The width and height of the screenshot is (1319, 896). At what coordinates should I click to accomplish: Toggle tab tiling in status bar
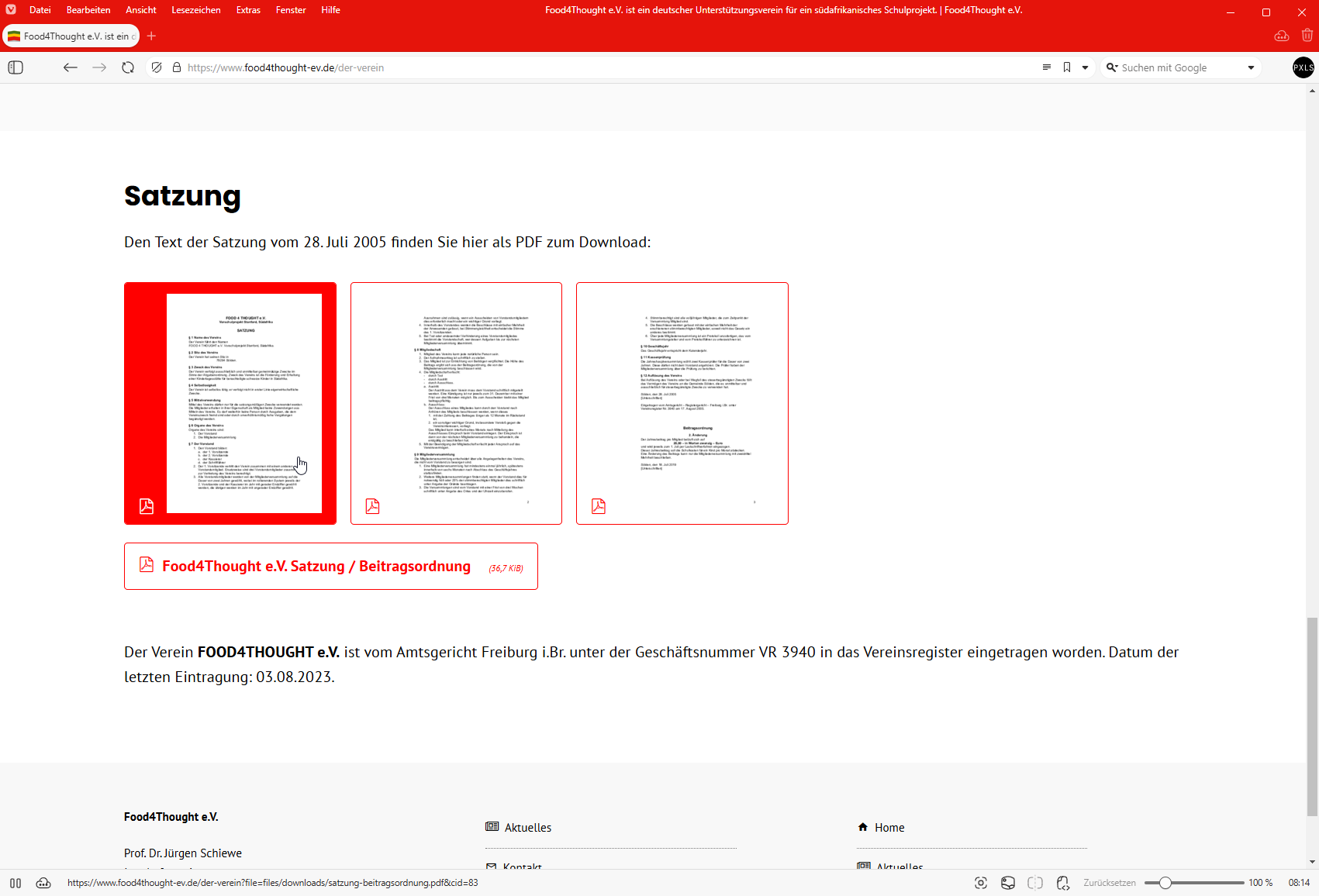tap(1035, 883)
